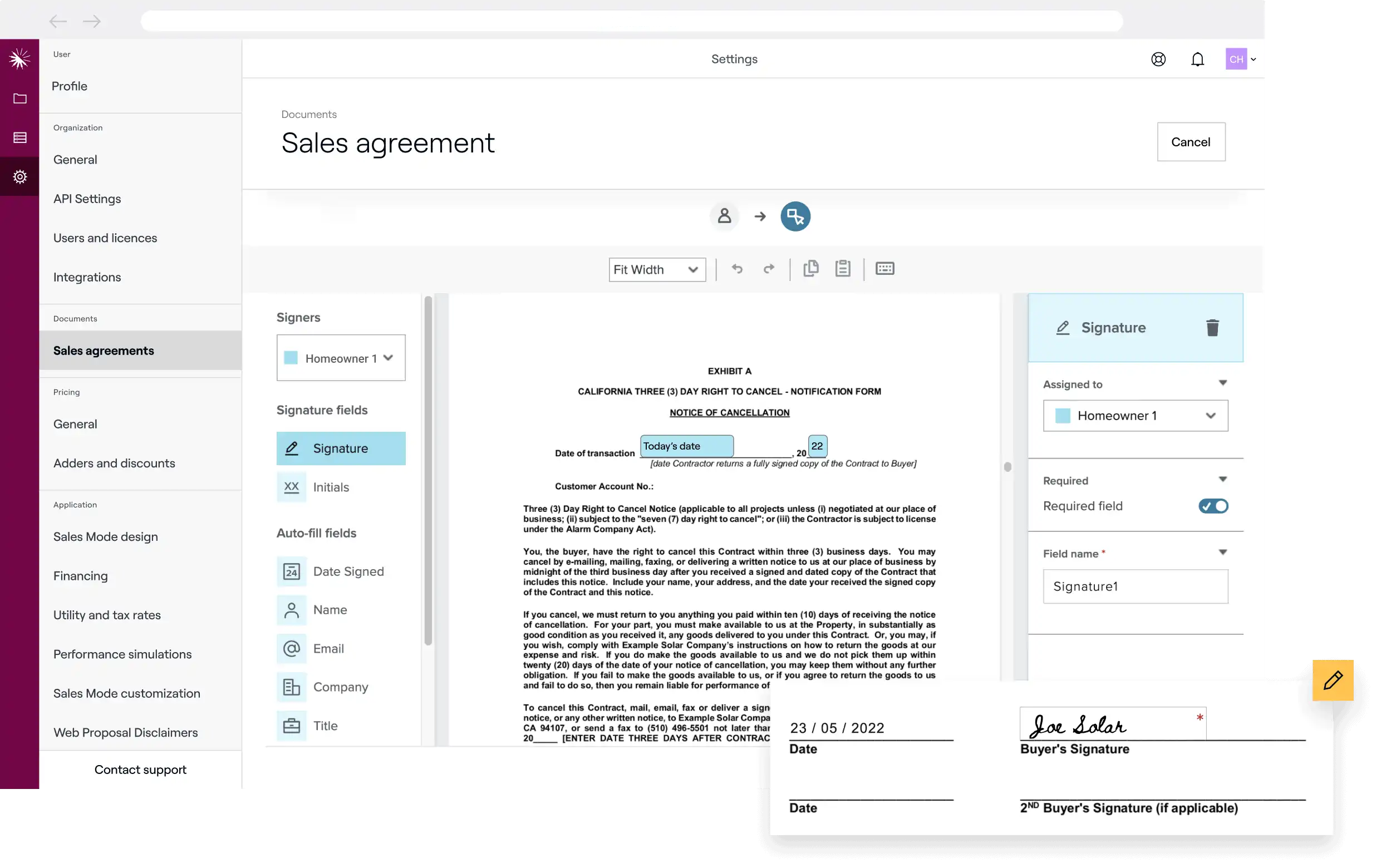Image resolution: width=1381 pixels, height=868 pixels.
Task: Open the keyboard shortcuts icon in toolbar
Action: click(x=884, y=268)
